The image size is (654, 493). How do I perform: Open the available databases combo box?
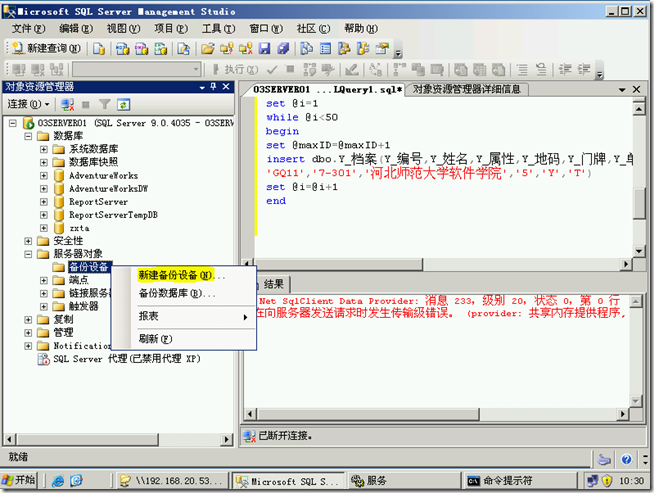coord(137,69)
